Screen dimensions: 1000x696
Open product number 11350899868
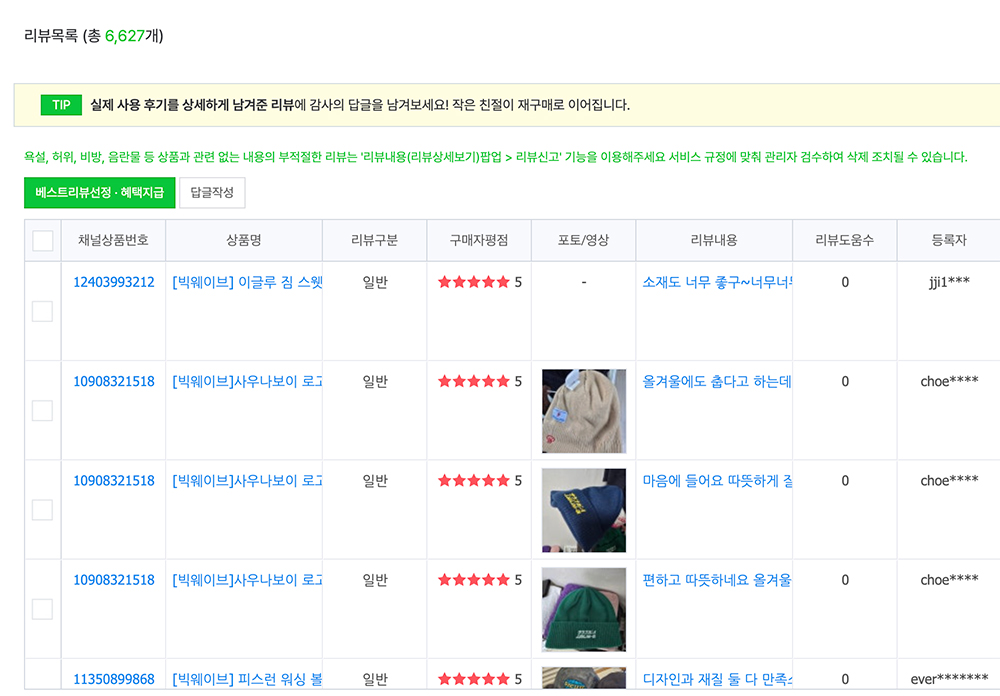tap(114, 679)
